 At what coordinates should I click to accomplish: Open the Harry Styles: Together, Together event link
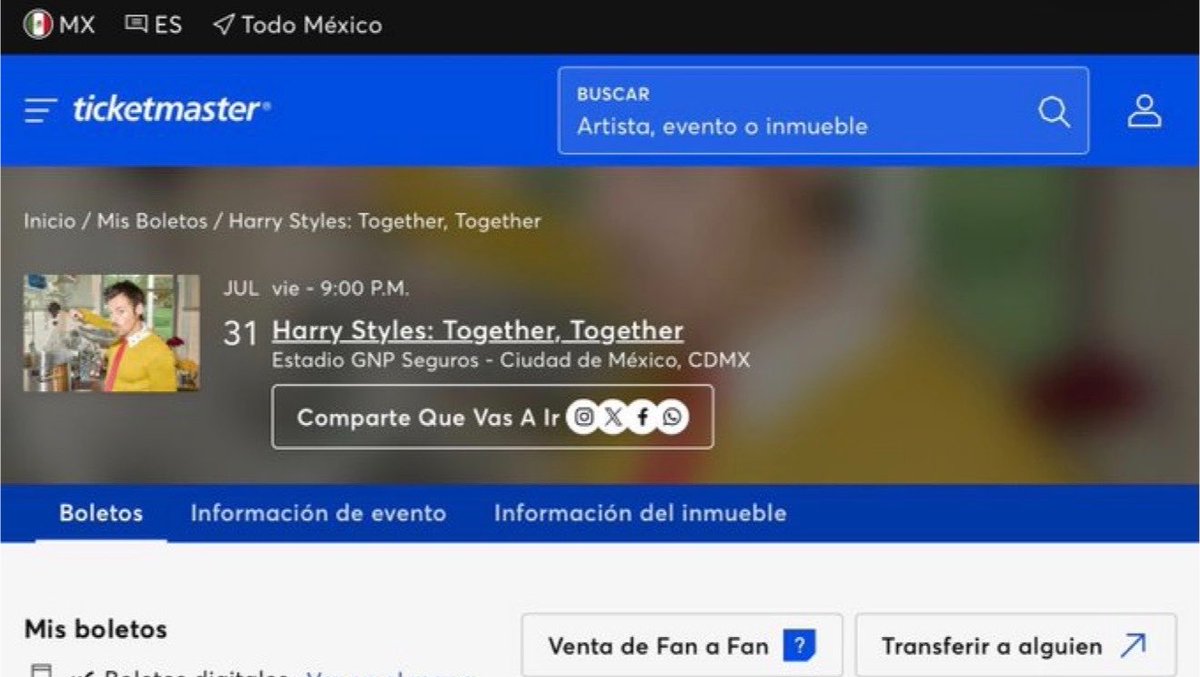tap(478, 331)
